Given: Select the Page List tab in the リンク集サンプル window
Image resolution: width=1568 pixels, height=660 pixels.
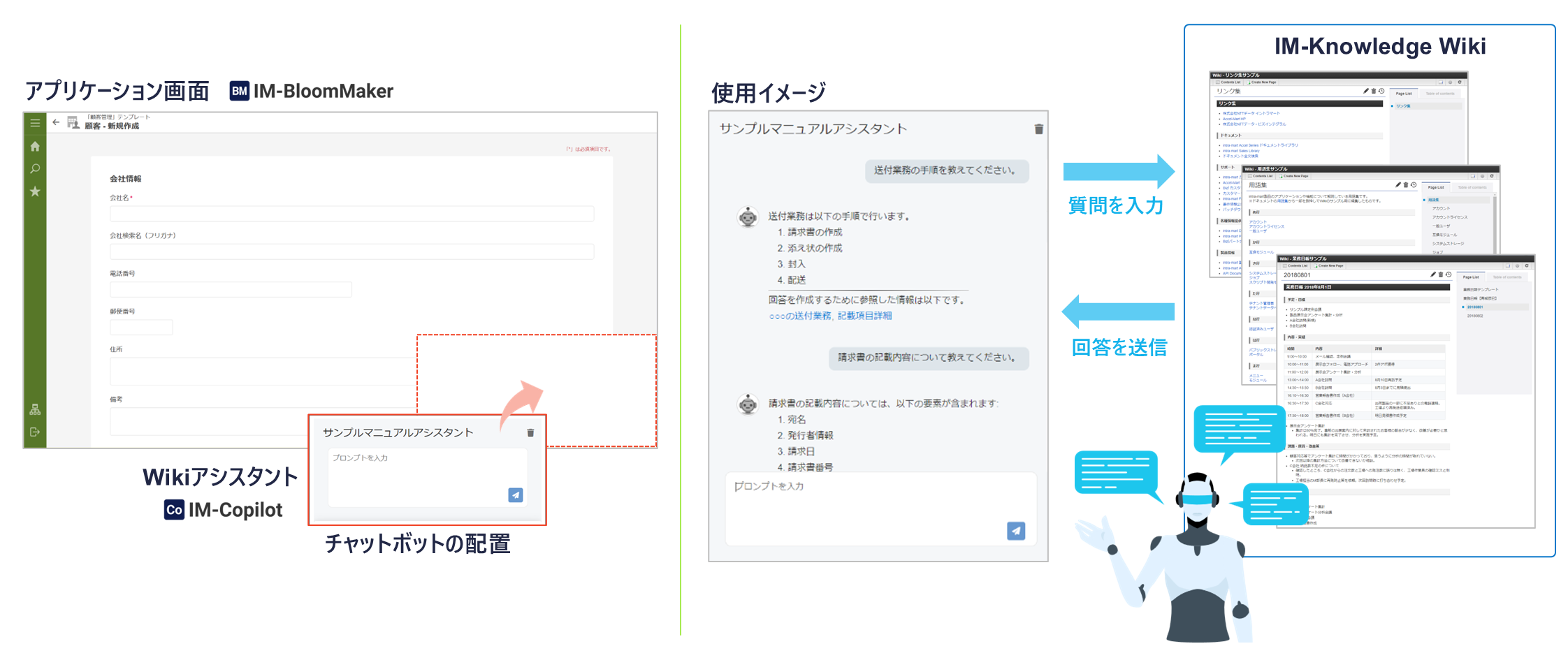Looking at the screenshot, I should click(x=1404, y=94).
